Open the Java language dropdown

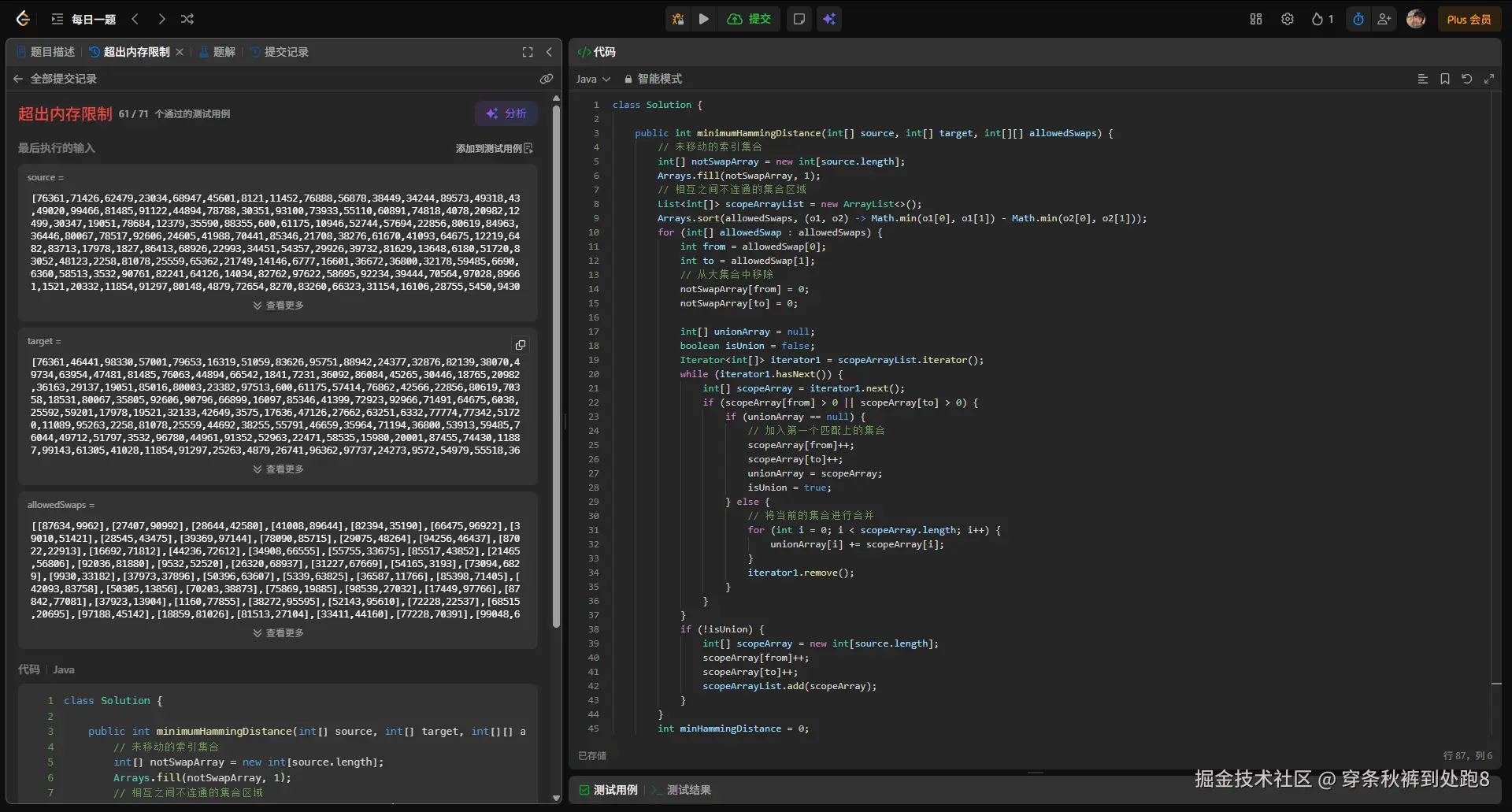[593, 79]
